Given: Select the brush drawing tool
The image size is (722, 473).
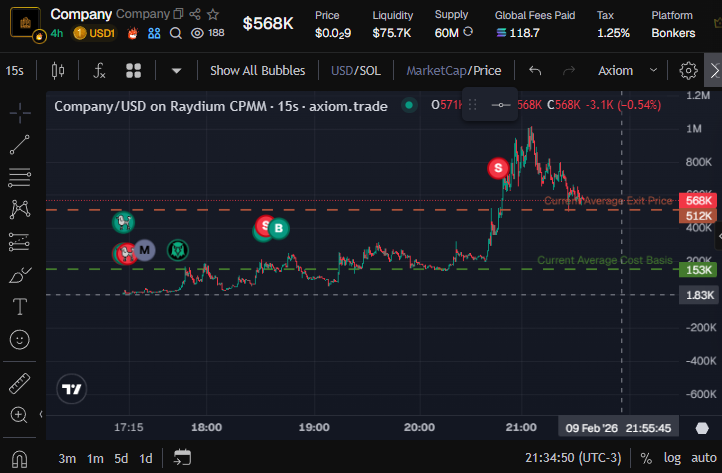Looking at the screenshot, I should (x=20, y=275).
